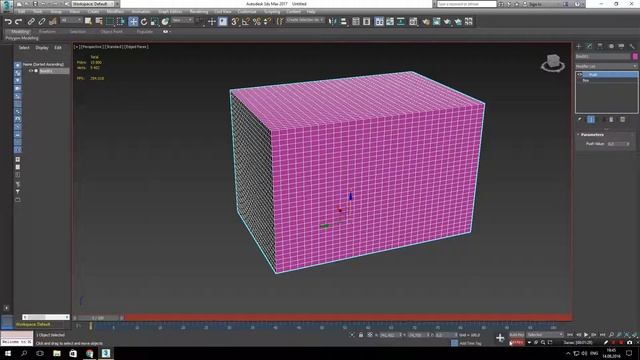The width and height of the screenshot is (640, 360).
Task: Toggle Percent Snap
Action: (x=257, y=22)
